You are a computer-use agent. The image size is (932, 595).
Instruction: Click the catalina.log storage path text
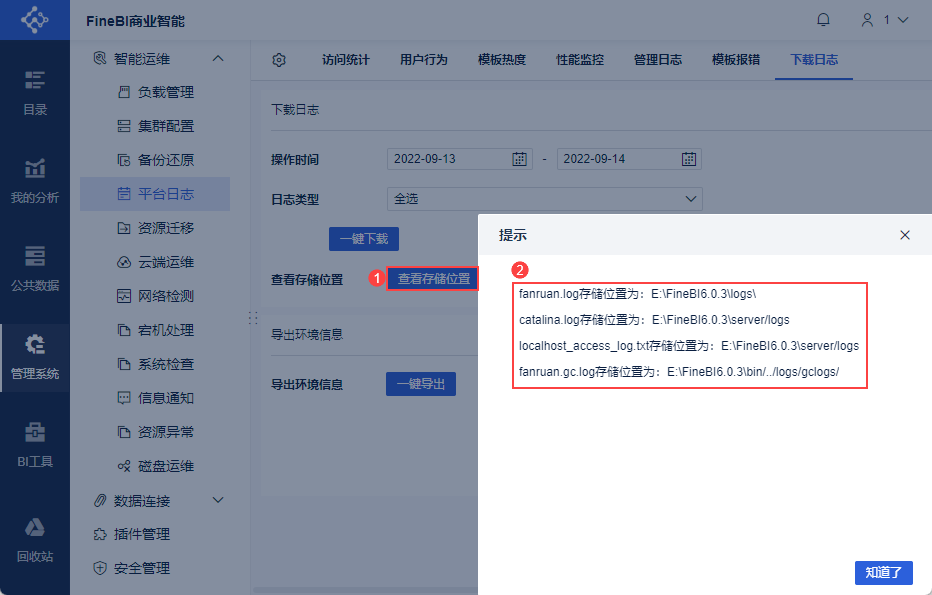click(x=654, y=320)
